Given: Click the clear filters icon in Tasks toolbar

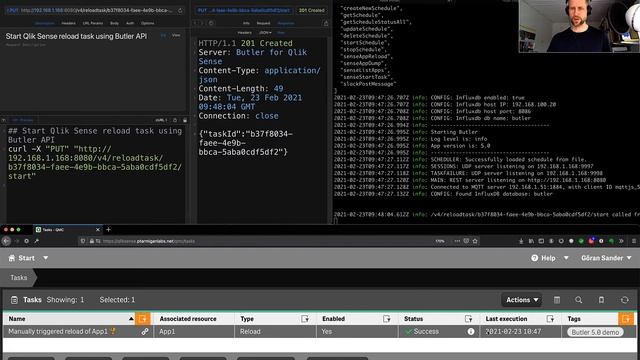Looking at the screenshot, I should pos(601,300).
